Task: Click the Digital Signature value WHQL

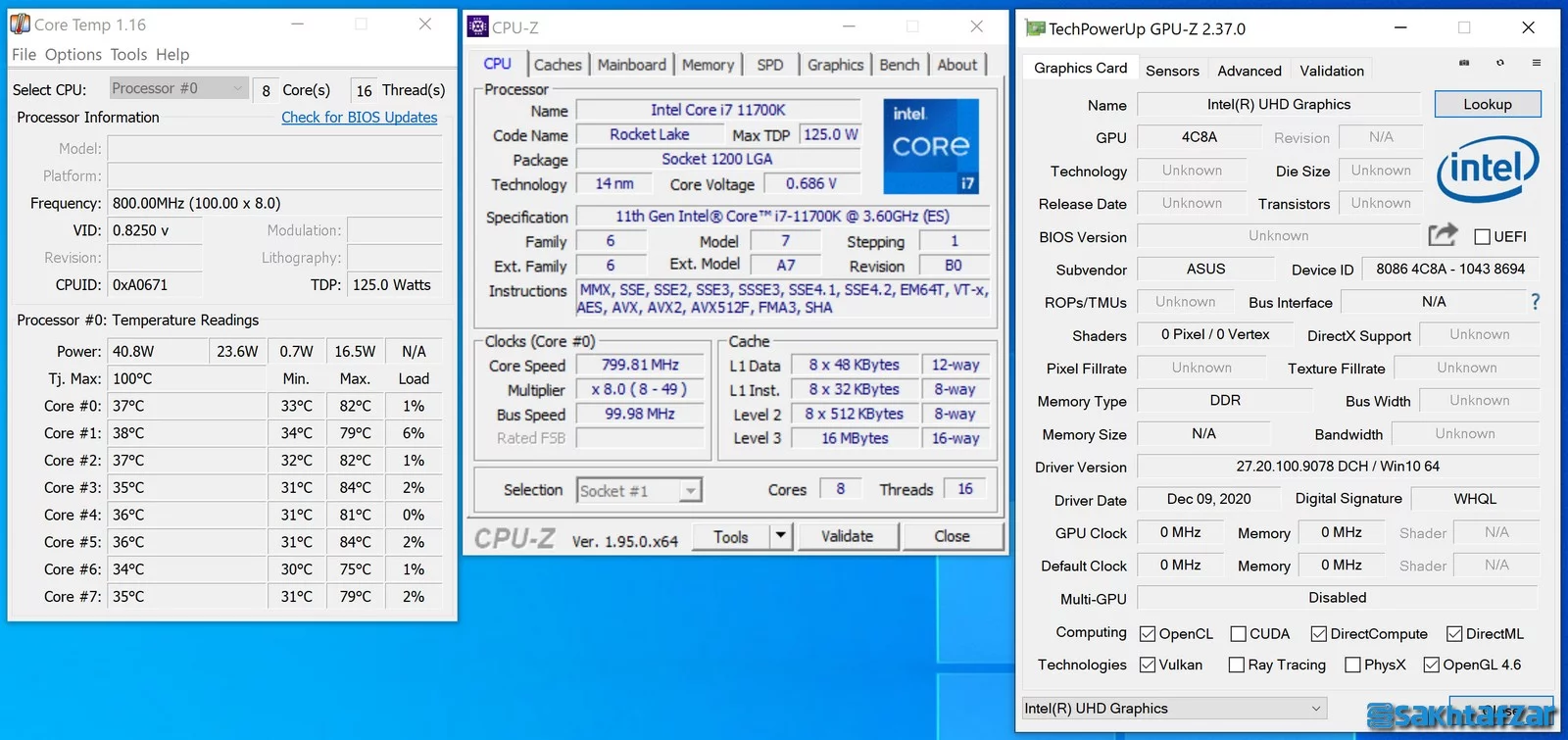Action: pos(1475,499)
